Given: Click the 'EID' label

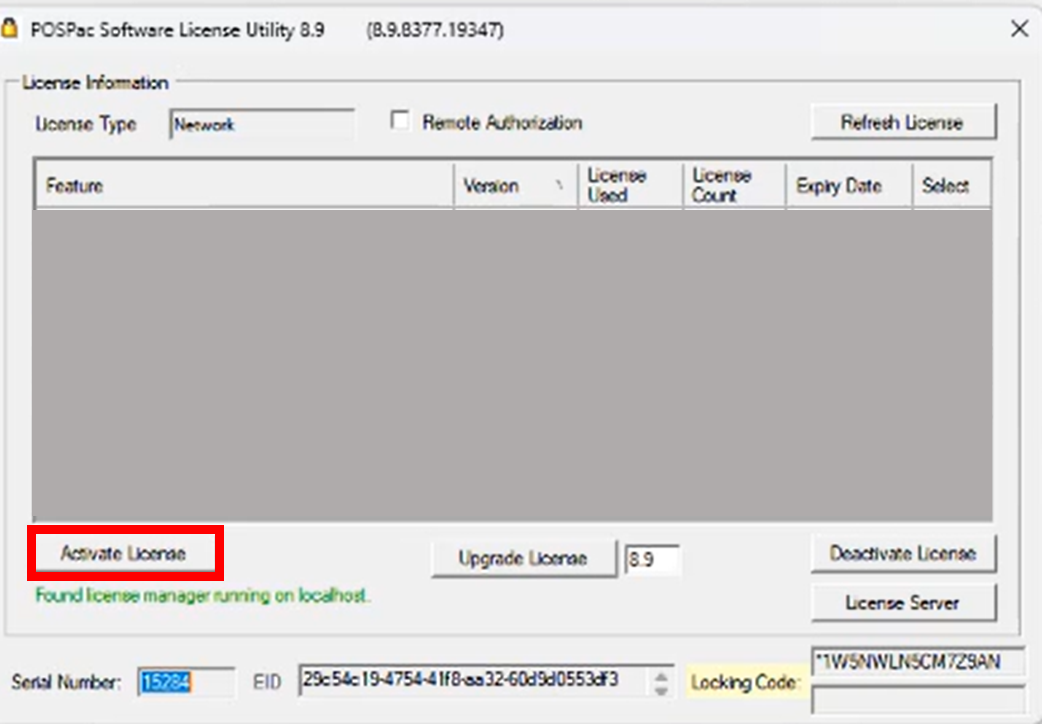Looking at the screenshot, I should (x=267, y=682).
